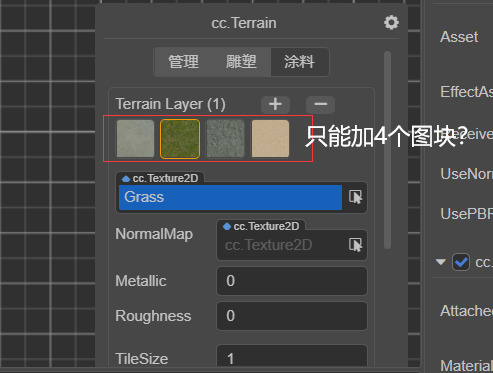493x373 pixels.
Task: Select the dark gray rock terrain layer
Action: pyautogui.click(x=225, y=138)
